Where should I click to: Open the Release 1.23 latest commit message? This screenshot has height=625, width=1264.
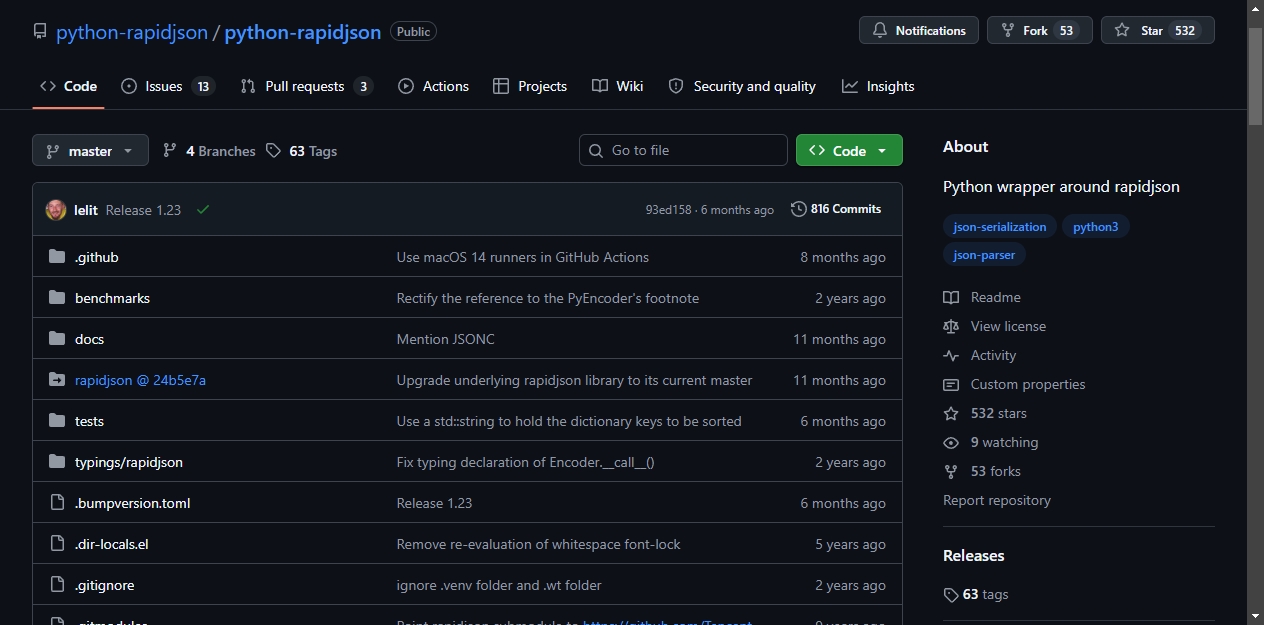pyautogui.click(x=143, y=210)
